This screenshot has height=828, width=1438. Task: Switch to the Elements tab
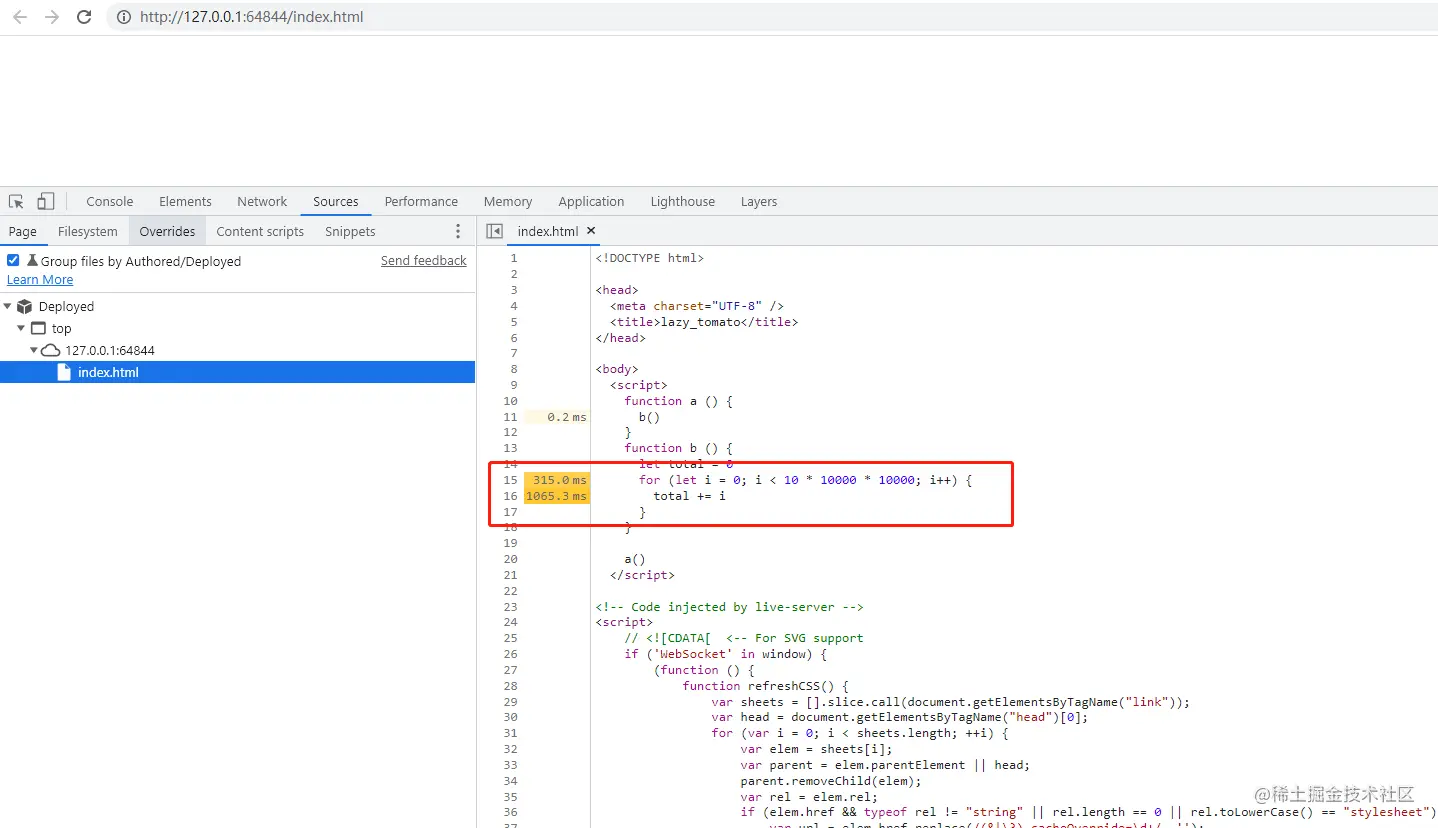pyautogui.click(x=185, y=201)
